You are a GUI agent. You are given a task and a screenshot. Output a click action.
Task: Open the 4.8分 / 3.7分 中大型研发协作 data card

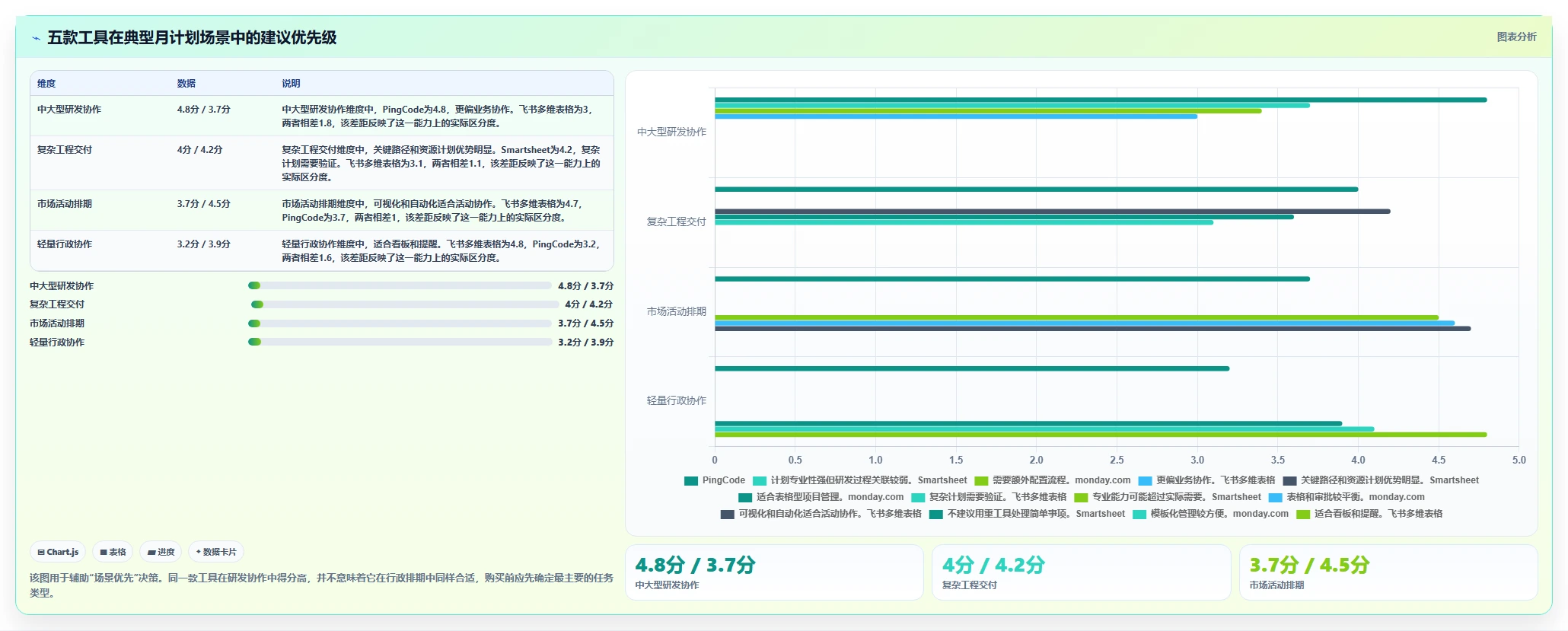click(x=774, y=572)
